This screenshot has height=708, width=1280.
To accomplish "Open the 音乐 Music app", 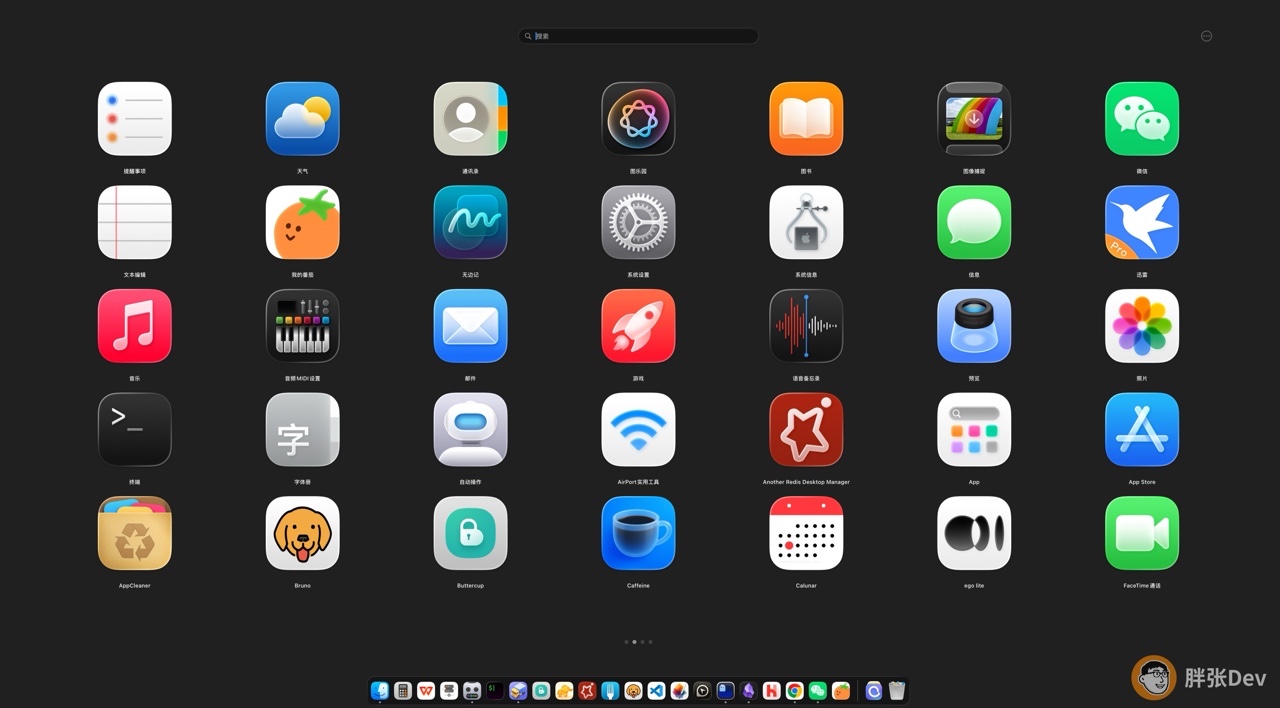I will (135, 326).
